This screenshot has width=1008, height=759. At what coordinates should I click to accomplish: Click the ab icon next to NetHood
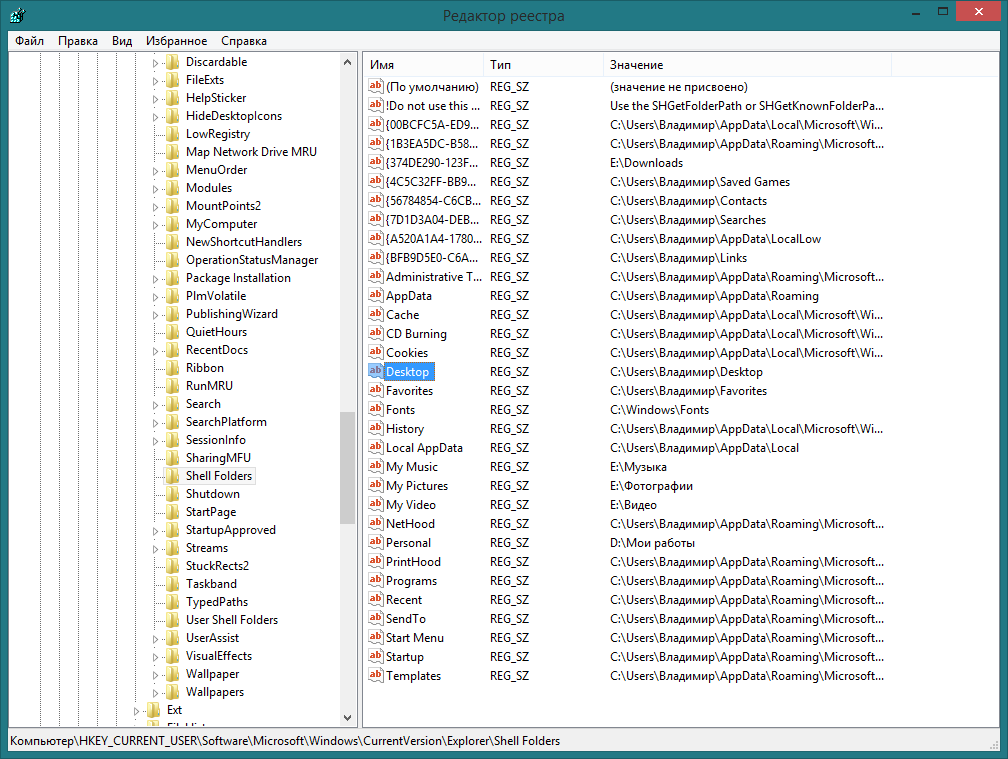pyautogui.click(x=375, y=522)
